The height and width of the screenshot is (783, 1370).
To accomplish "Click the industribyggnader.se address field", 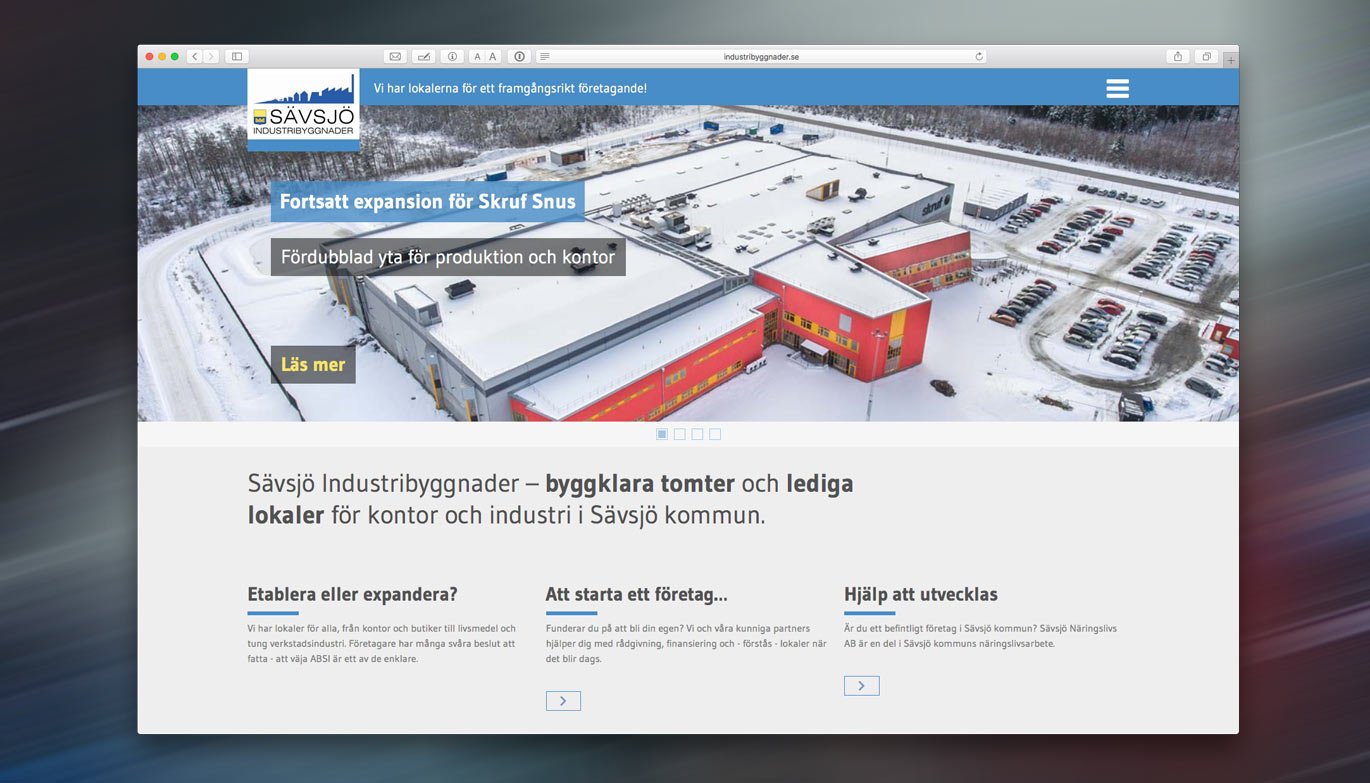I will click(761, 57).
